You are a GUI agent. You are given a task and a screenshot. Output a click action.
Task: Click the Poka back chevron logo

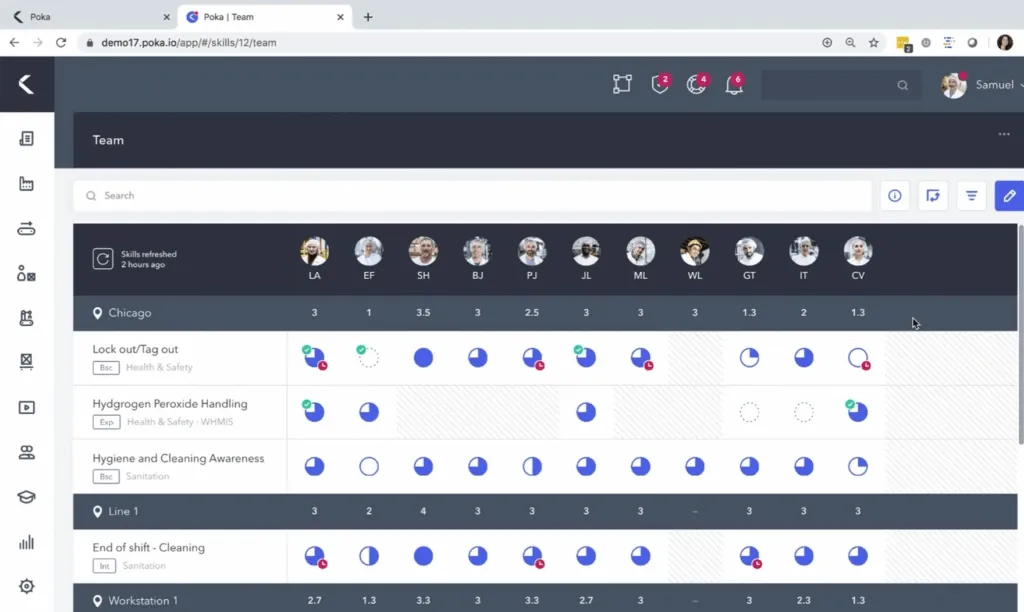[x=26, y=84]
